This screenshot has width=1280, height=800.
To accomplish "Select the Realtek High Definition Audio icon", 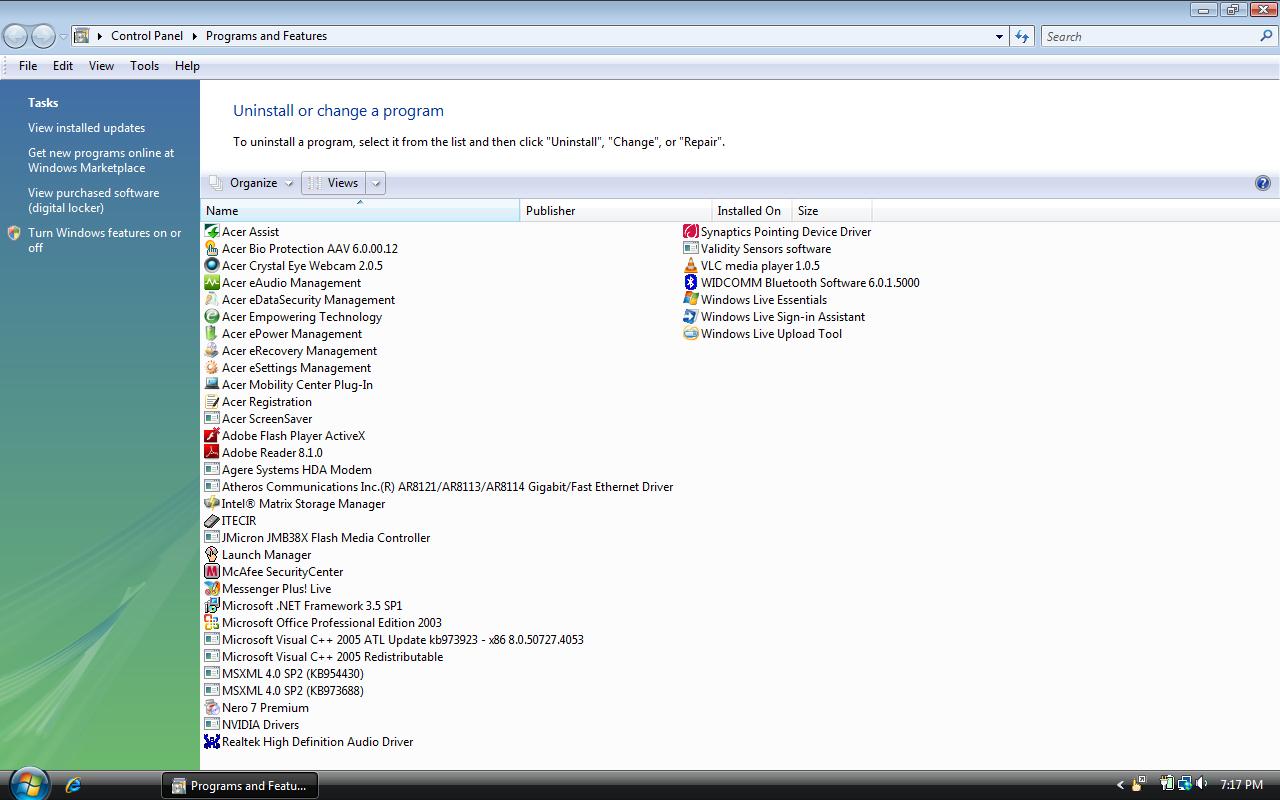I will [x=211, y=742].
